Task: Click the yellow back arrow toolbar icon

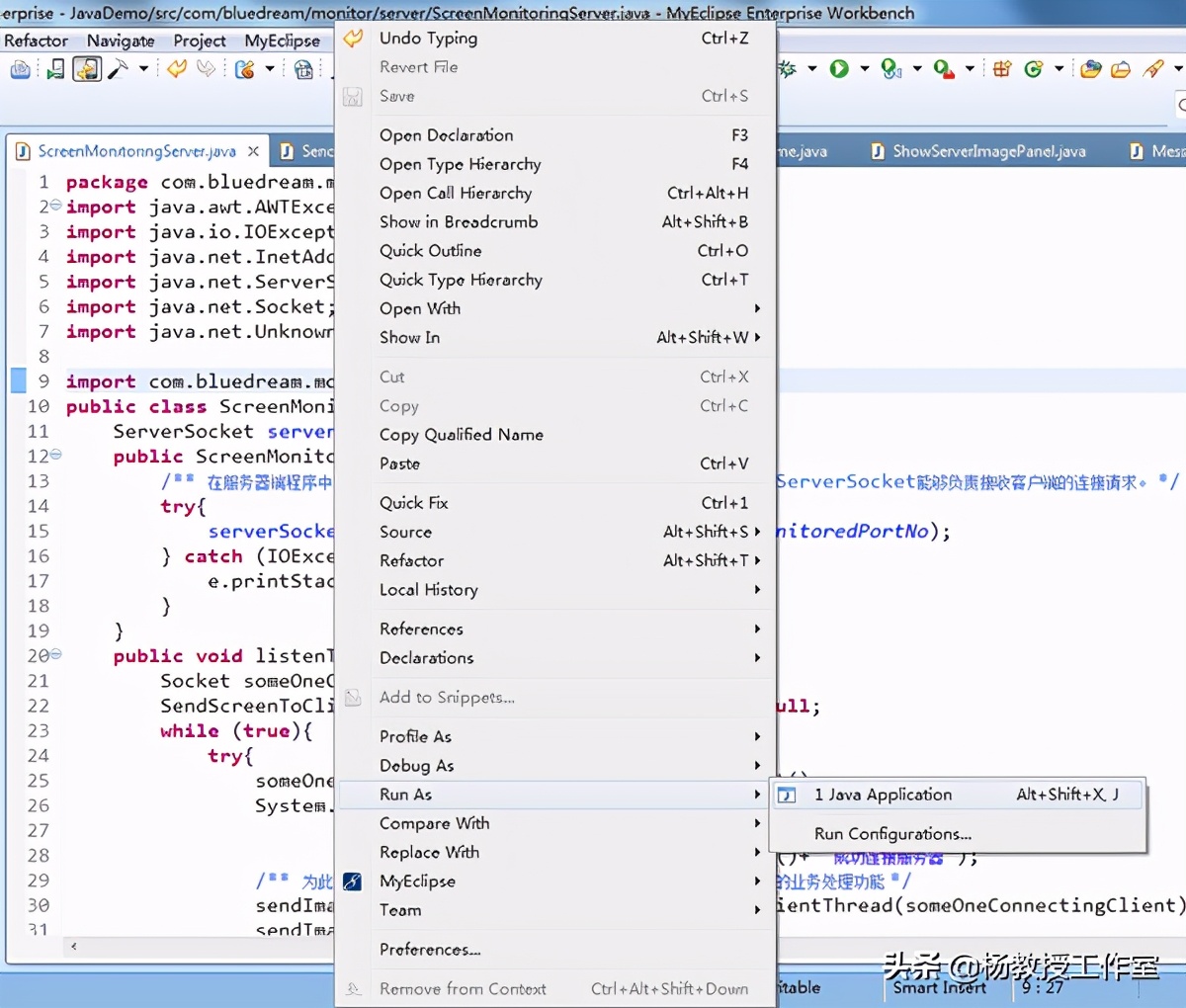Action: coord(177,68)
